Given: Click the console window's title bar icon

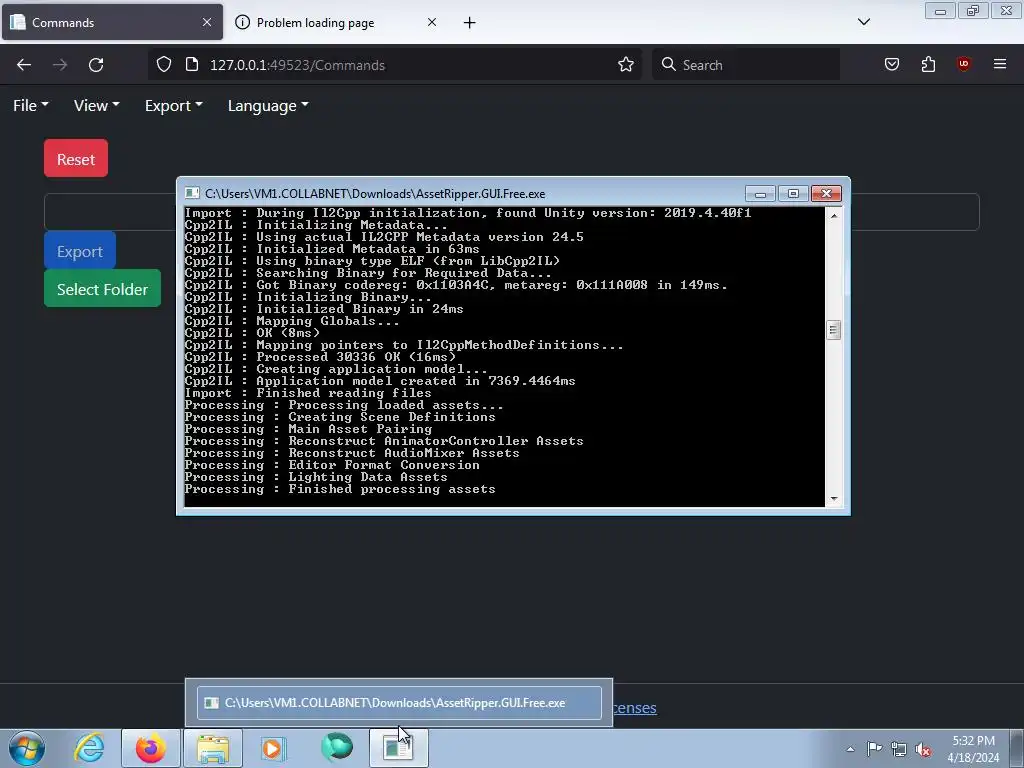Looking at the screenshot, I should point(192,193).
